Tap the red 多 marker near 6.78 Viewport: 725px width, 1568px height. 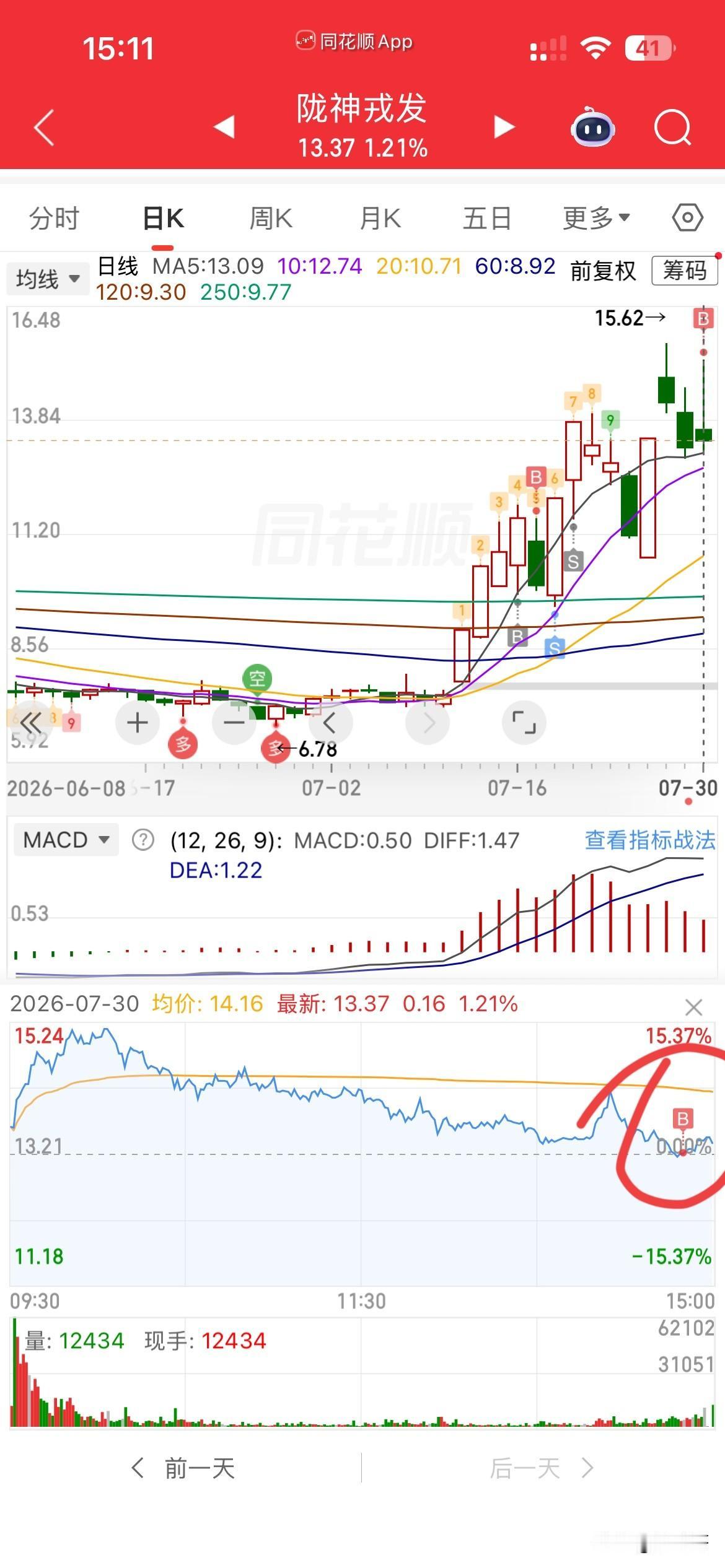[275, 749]
